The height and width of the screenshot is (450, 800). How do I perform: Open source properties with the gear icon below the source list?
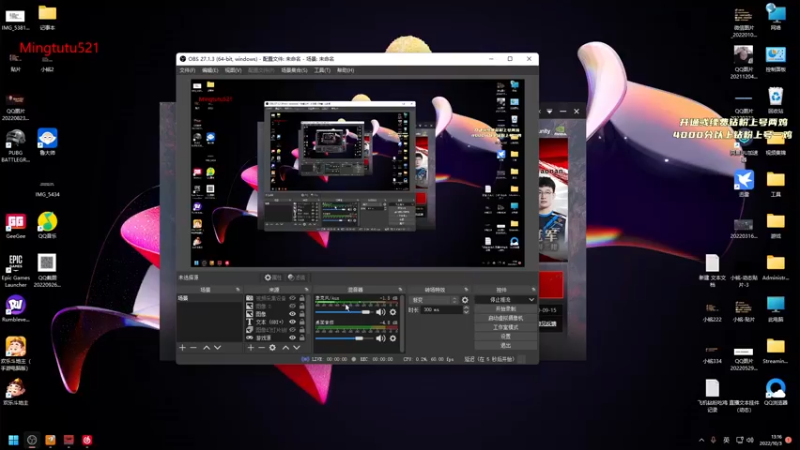[x=272, y=347]
